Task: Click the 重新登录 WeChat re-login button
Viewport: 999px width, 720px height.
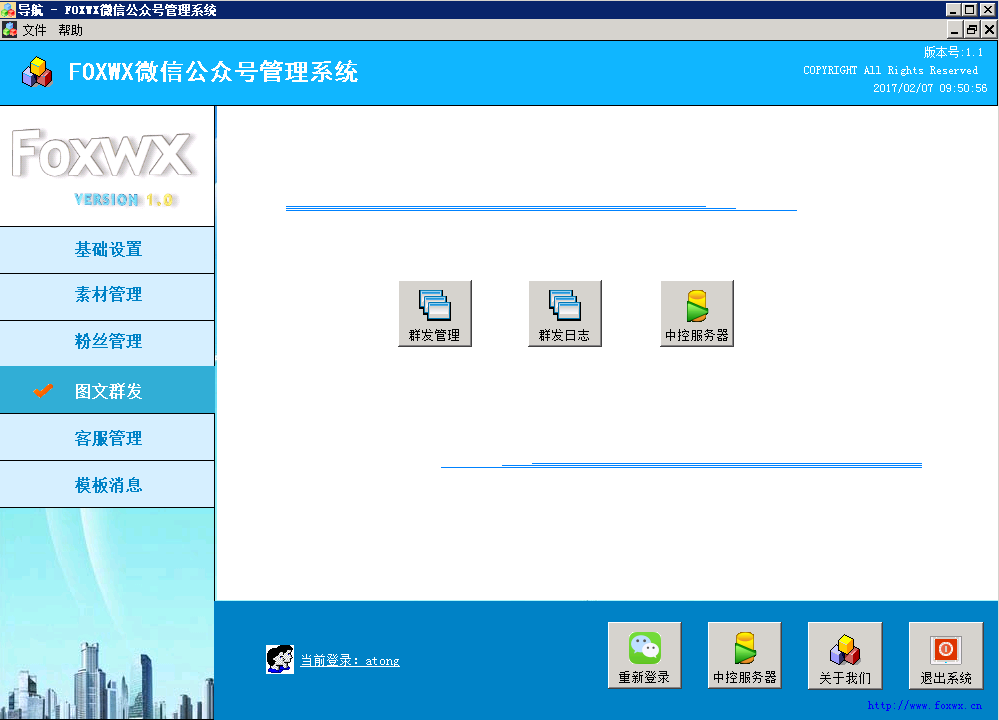Action: tap(644, 655)
